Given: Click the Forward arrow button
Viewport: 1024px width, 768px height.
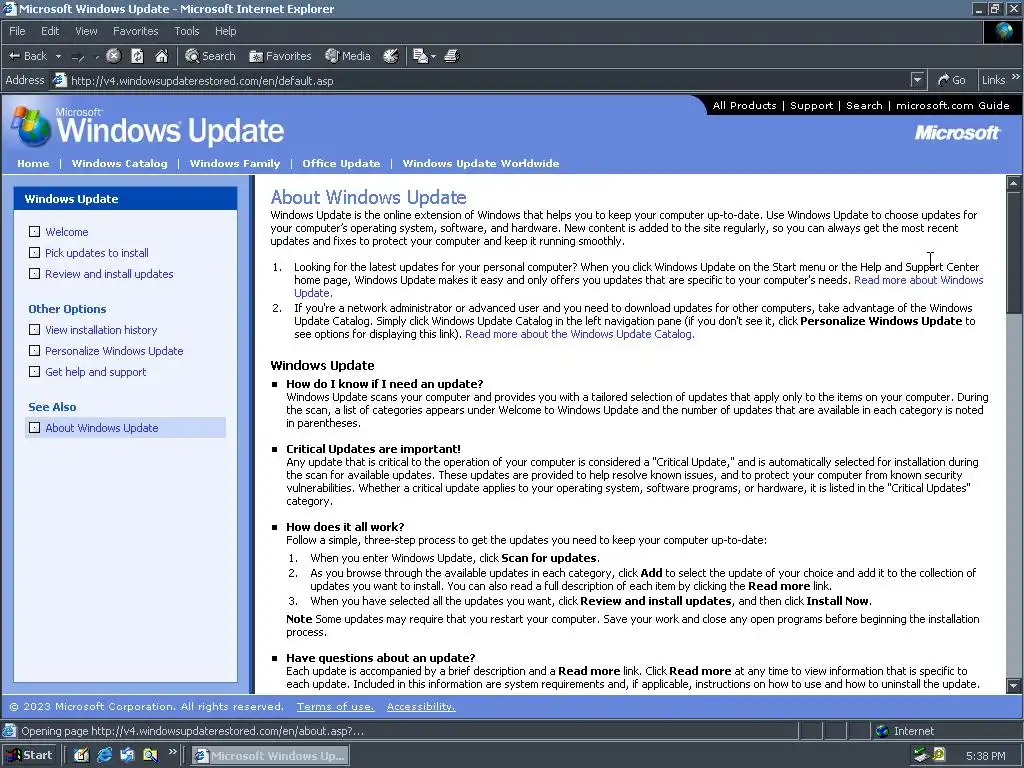Looking at the screenshot, I should (x=78, y=57).
